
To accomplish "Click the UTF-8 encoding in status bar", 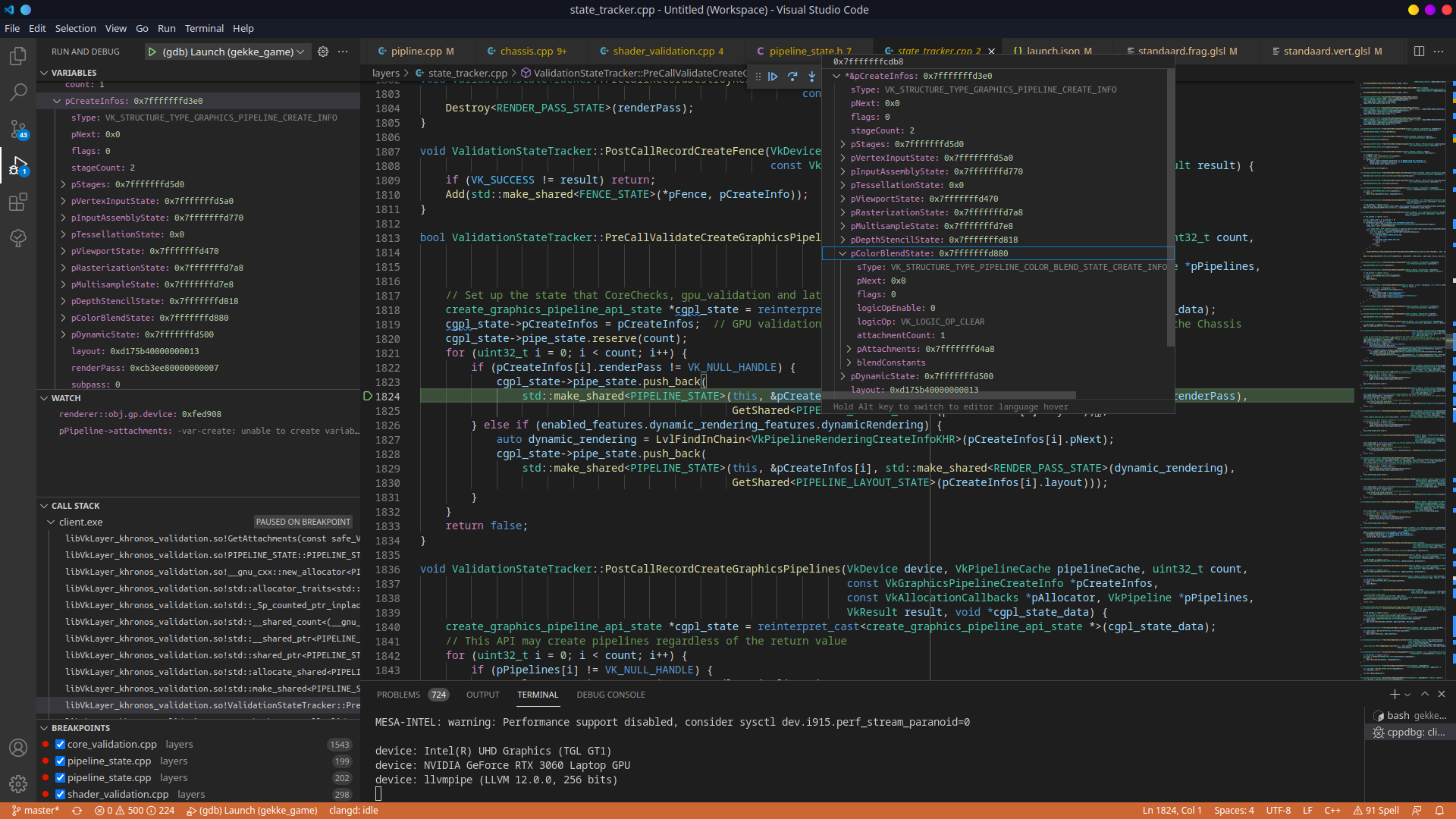I will coord(1279,810).
